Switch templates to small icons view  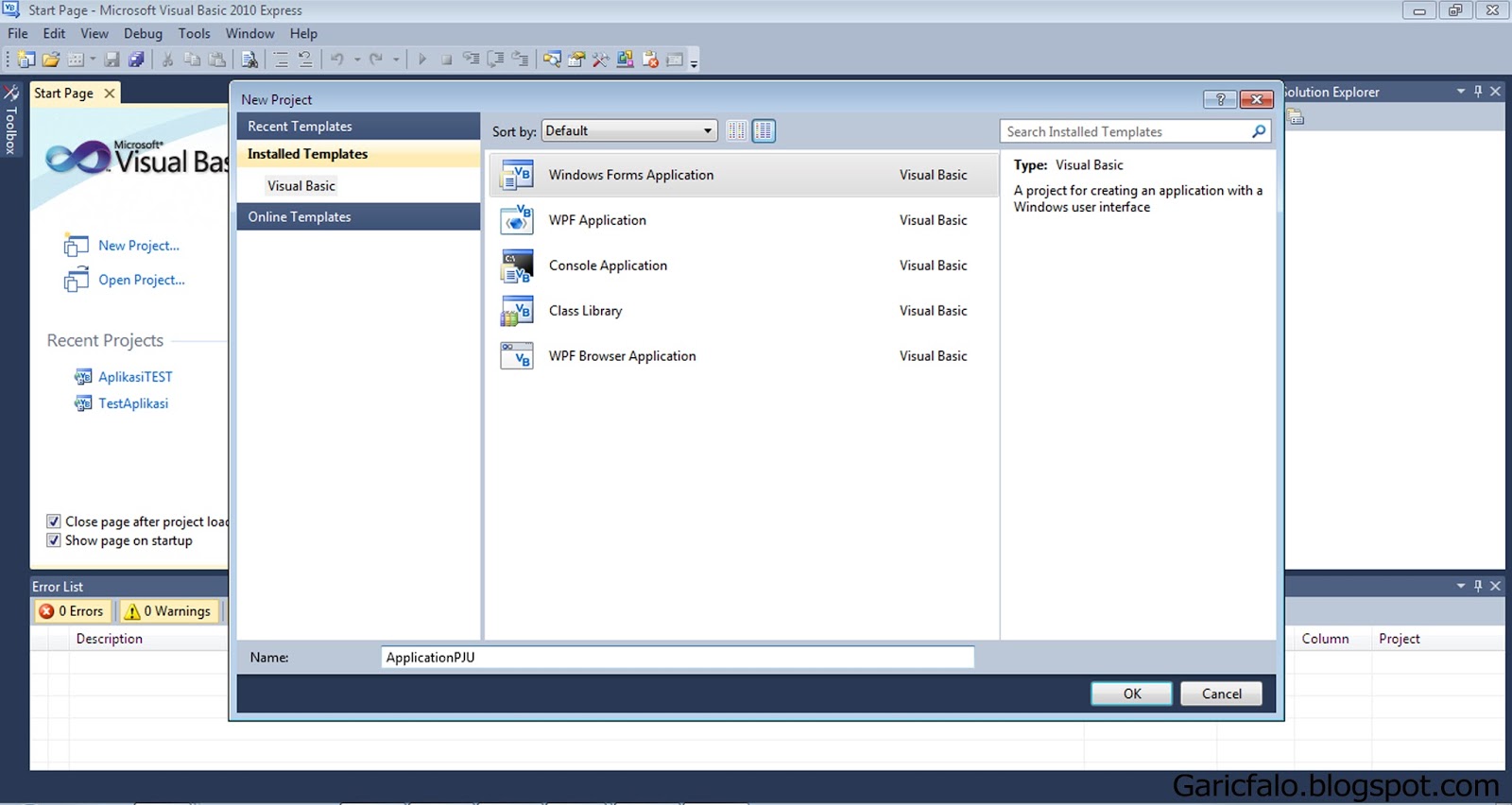737,130
